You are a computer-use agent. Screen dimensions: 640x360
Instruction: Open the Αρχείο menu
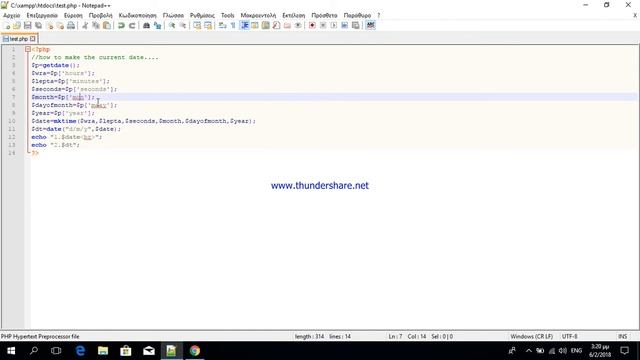(x=11, y=15)
